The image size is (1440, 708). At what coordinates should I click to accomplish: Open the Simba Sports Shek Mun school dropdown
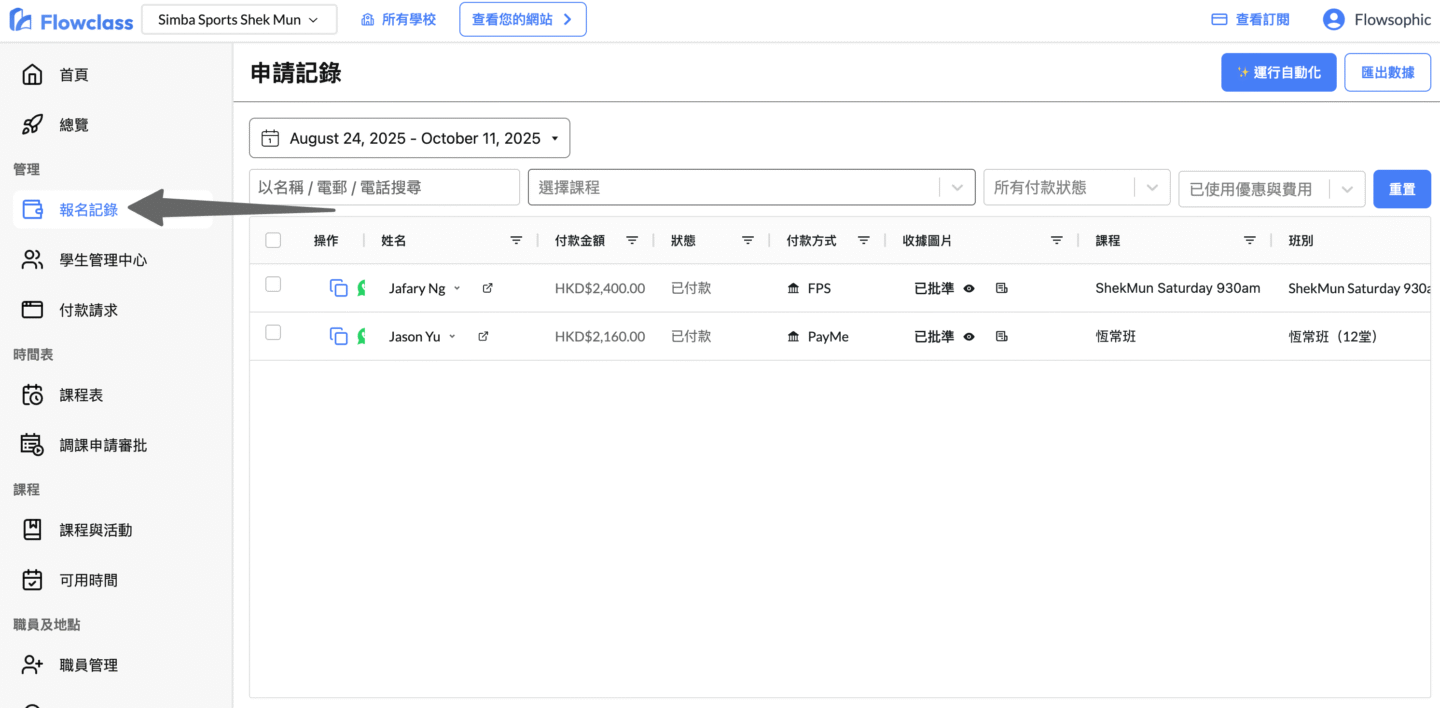pos(239,19)
